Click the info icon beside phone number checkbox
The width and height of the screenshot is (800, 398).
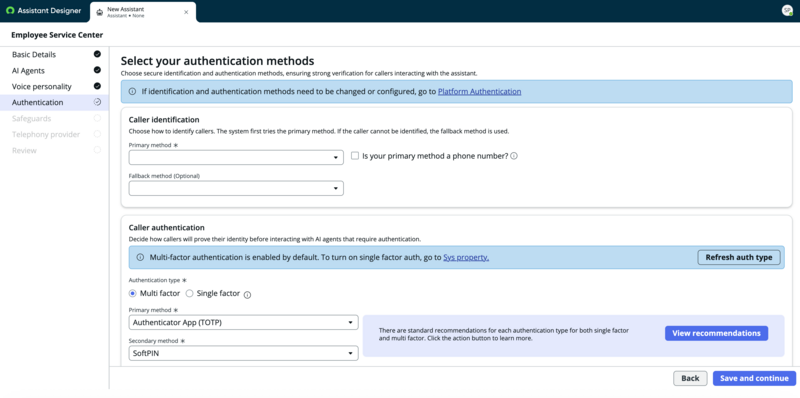point(514,156)
